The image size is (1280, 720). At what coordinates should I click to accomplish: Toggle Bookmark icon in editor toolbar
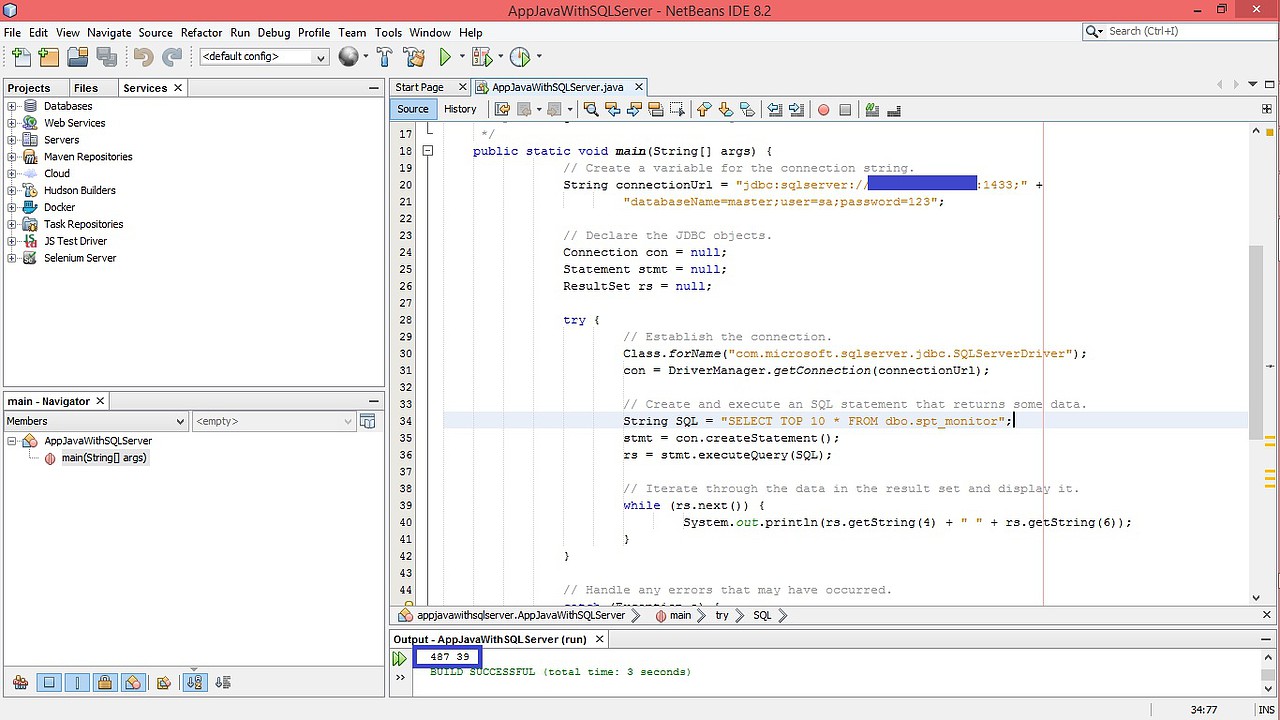point(747,109)
